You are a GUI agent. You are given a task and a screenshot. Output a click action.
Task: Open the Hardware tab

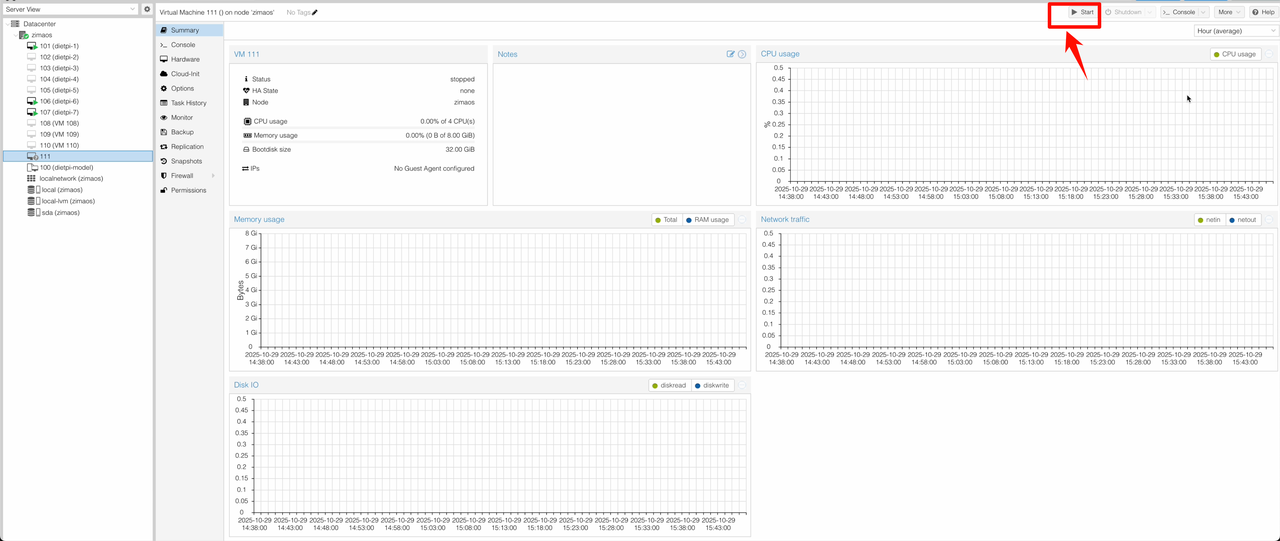coord(185,59)
